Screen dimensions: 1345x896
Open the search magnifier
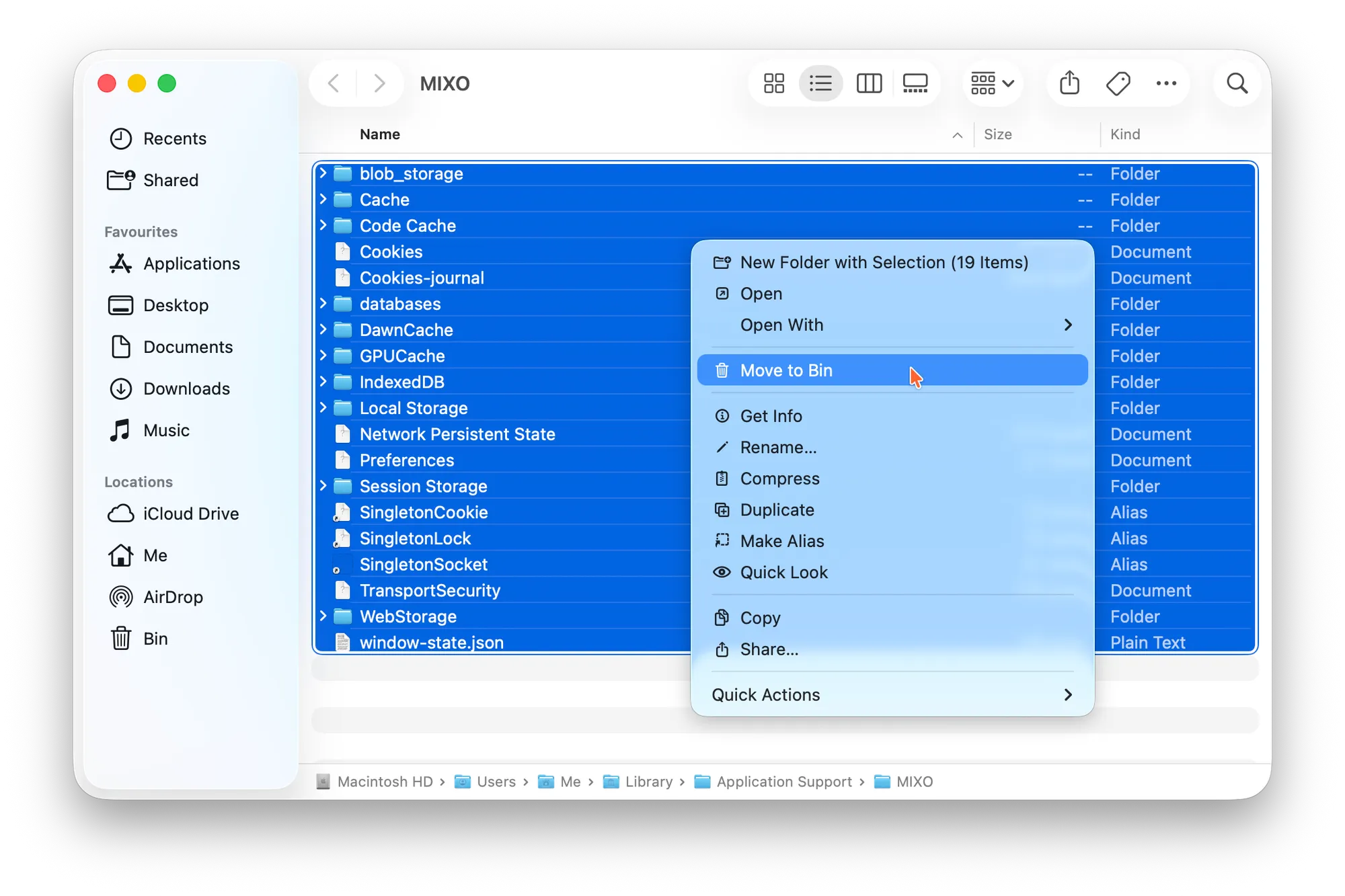pos(1237,83)
